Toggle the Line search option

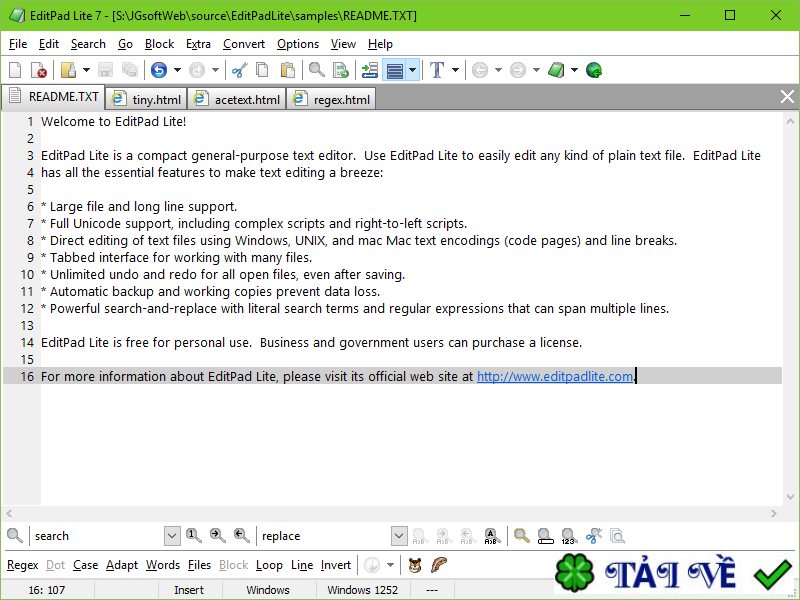pos(302,565)
